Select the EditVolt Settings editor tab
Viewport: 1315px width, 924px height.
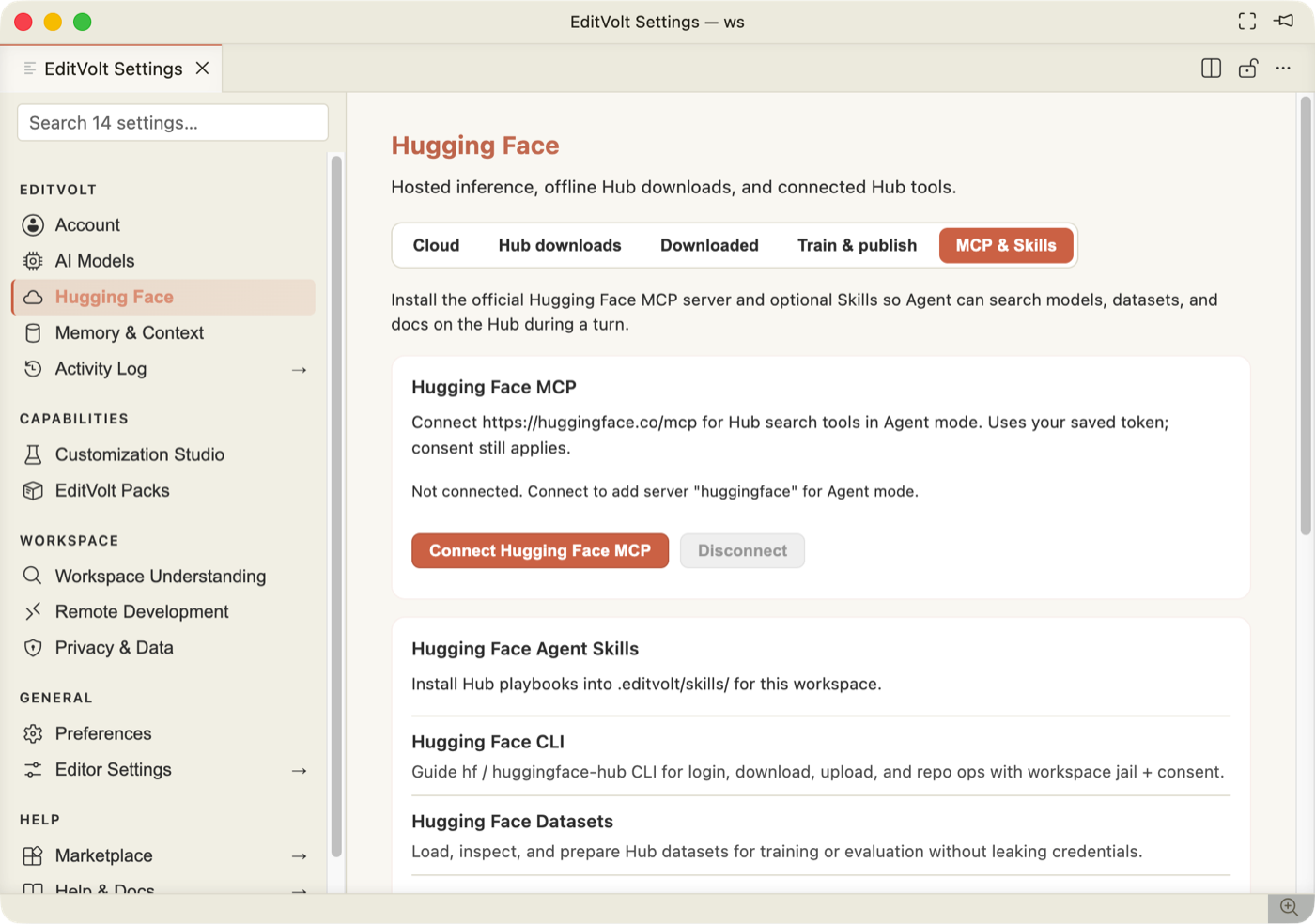click(x=112, y=69)
